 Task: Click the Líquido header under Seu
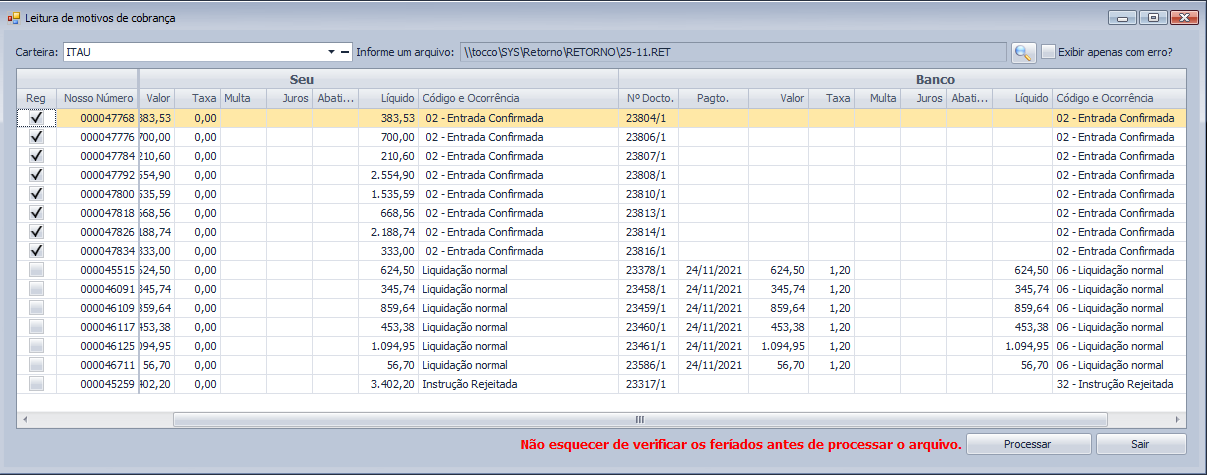coord(397,98)
